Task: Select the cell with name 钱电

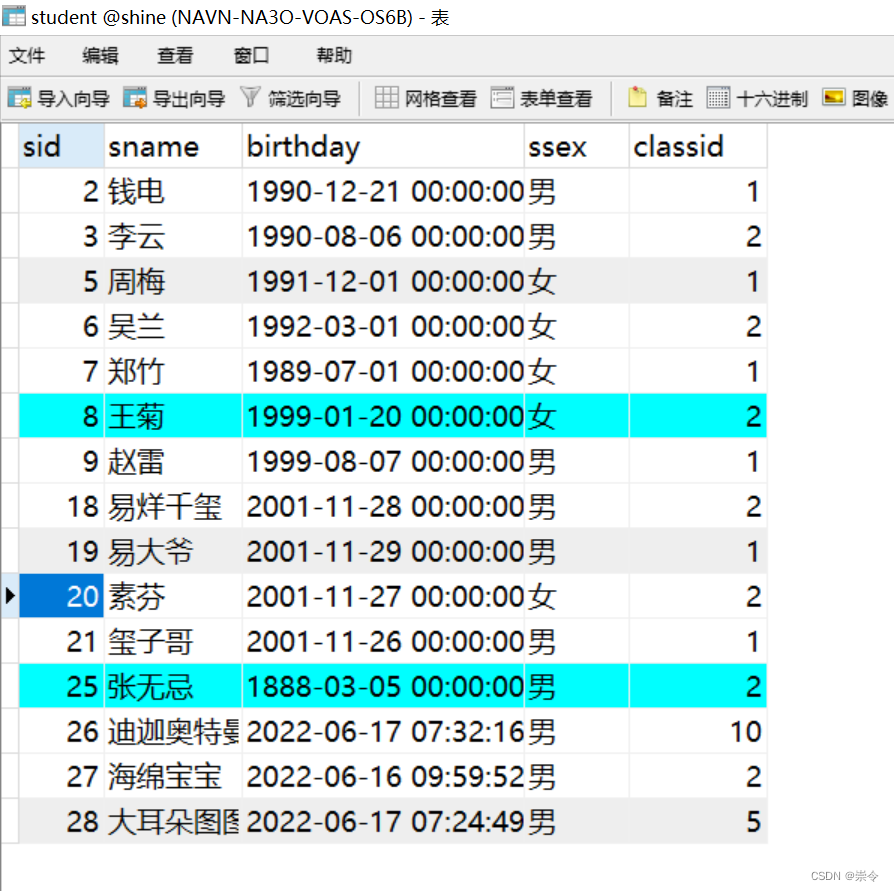Action: click(x=173, y=191)
